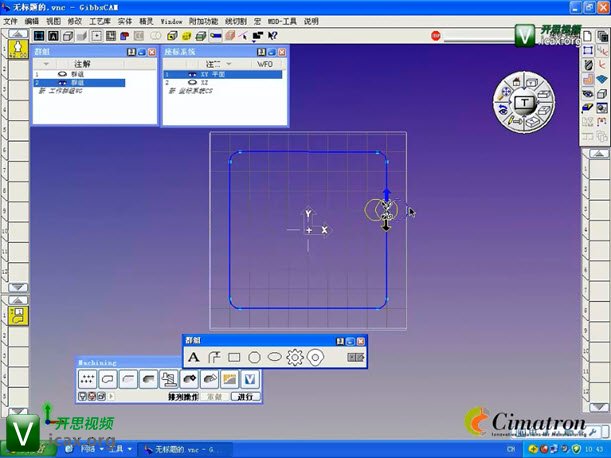Select the rectangle shape tool
Image resolution: width=611 pixels, height=458 pixels.
pyautogui.click(x=234, y=357)
